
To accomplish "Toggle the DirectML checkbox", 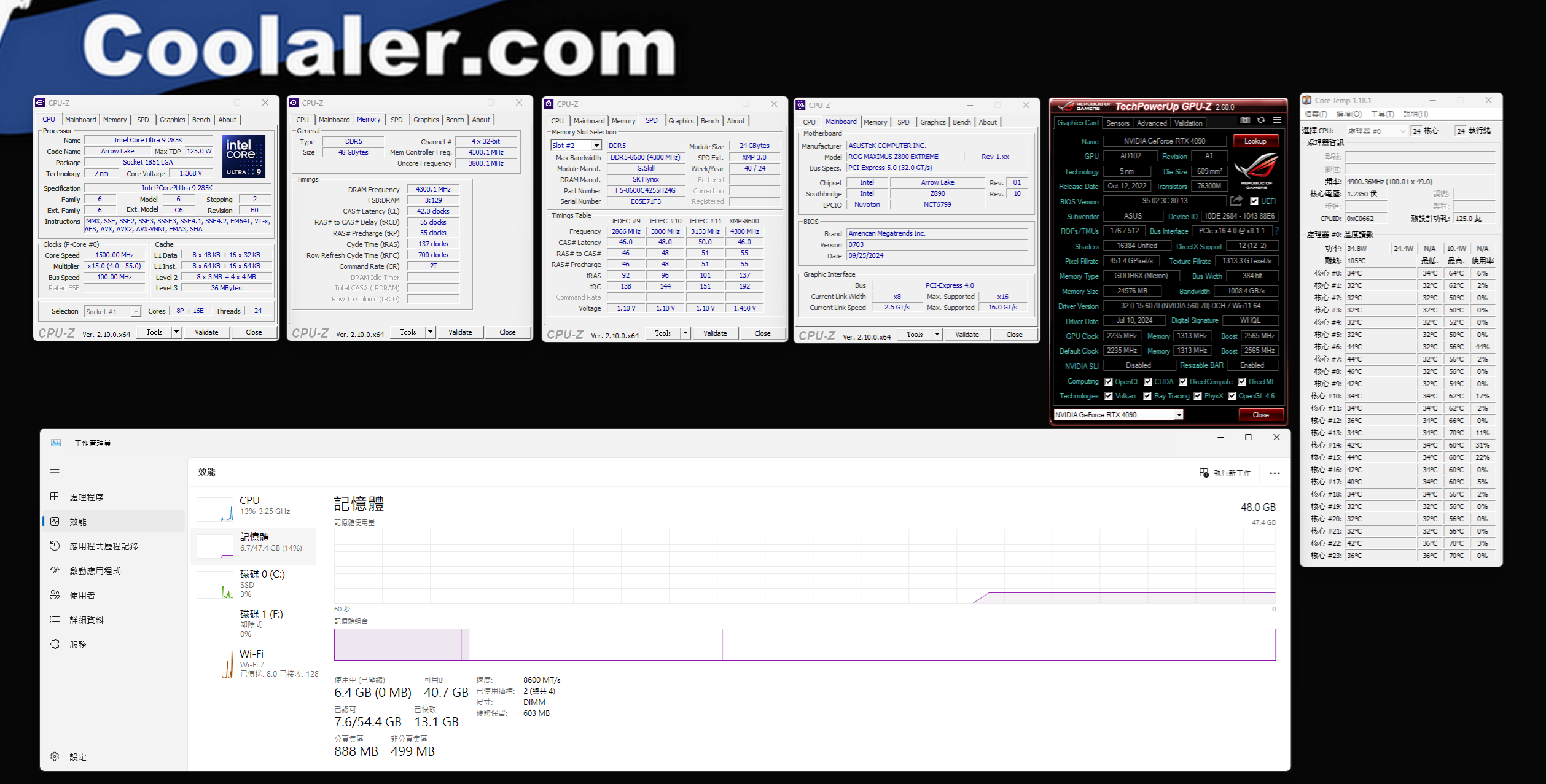I will (x=1242, y=381).
